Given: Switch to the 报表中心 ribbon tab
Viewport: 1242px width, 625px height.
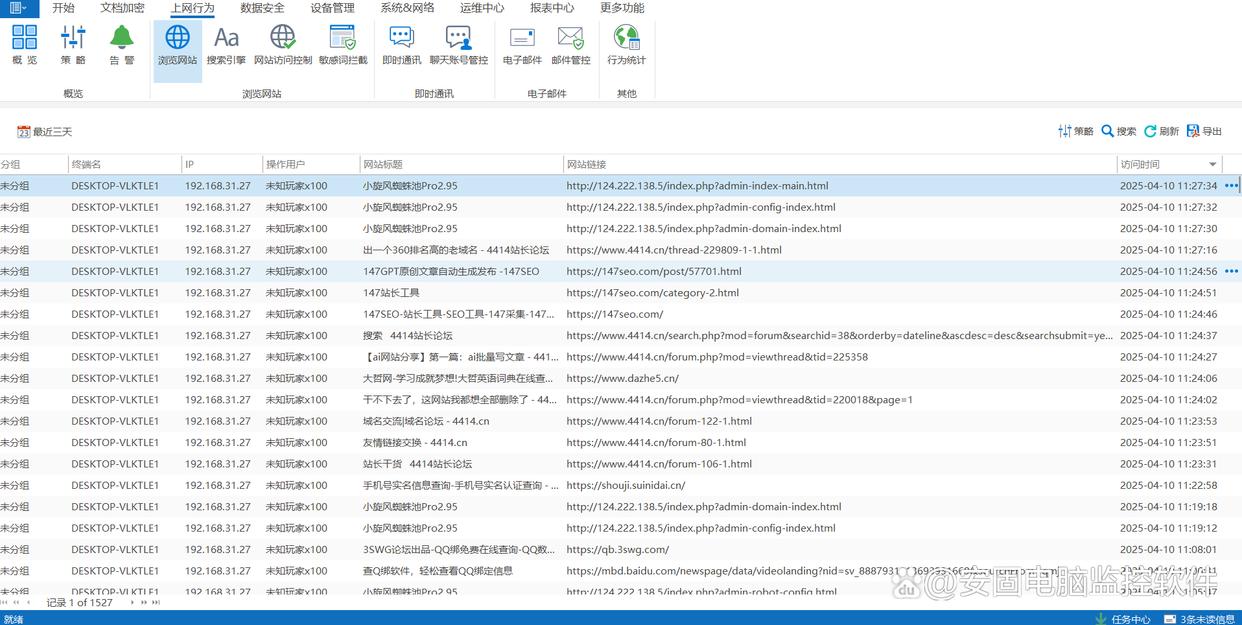Looking at the screenshot, I should [552, 8].
